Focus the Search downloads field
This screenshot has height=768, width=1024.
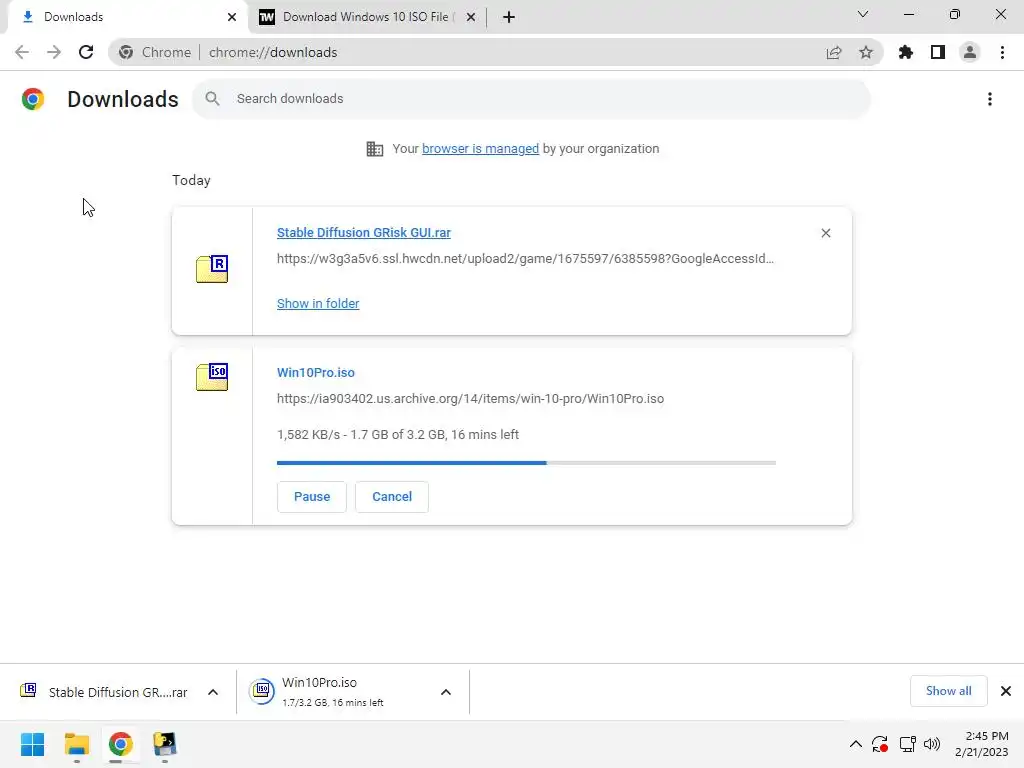pyautogui.click(x=531, y=99)
